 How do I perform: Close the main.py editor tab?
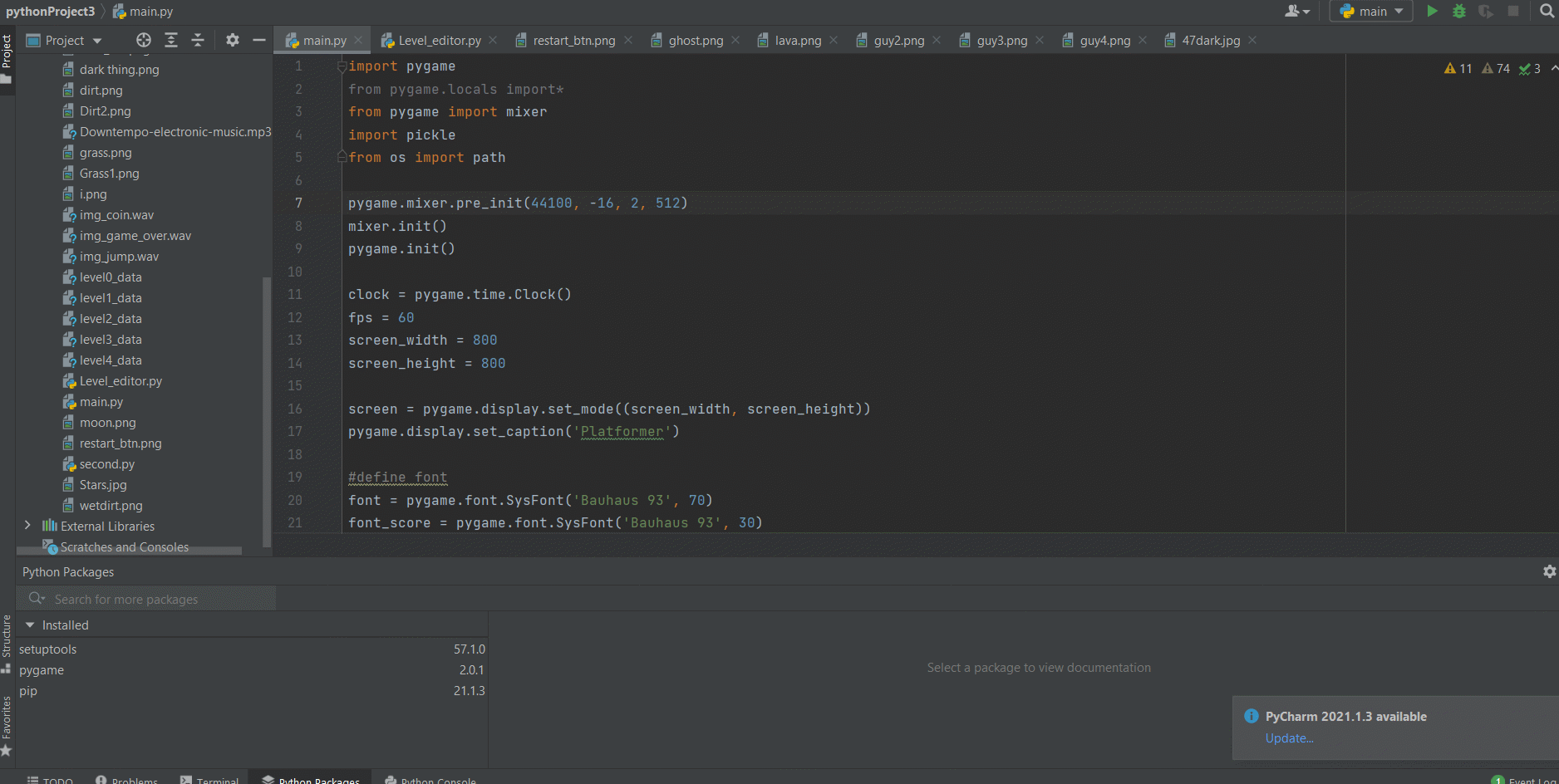(358, 40)
